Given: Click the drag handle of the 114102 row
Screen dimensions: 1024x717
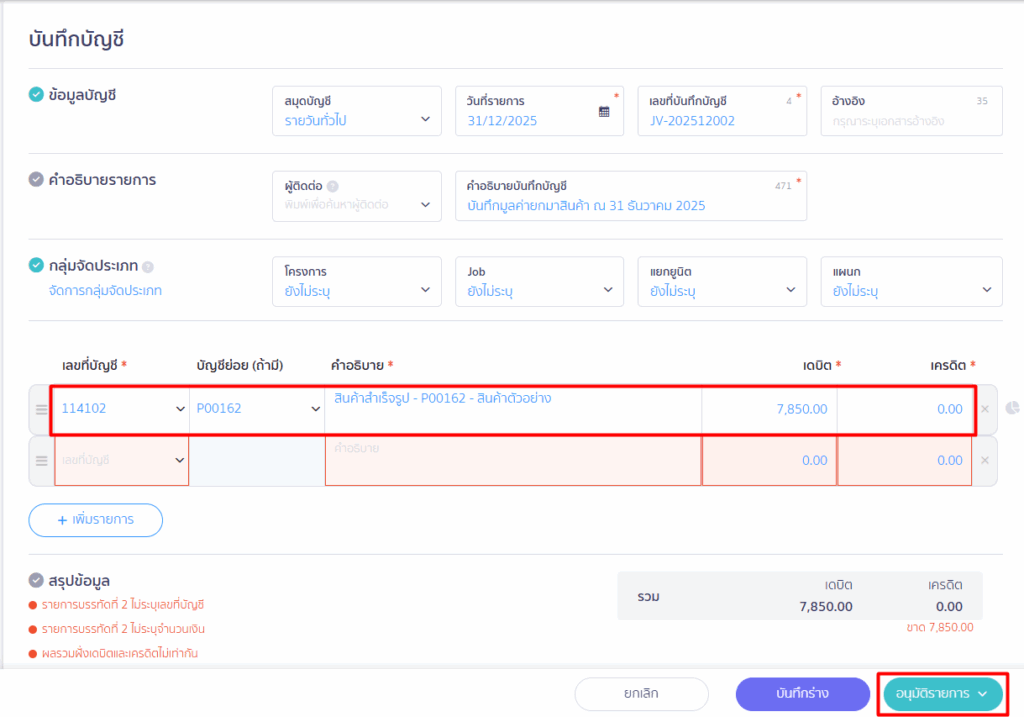Looking at the screenshot, I should pos(41,409).
